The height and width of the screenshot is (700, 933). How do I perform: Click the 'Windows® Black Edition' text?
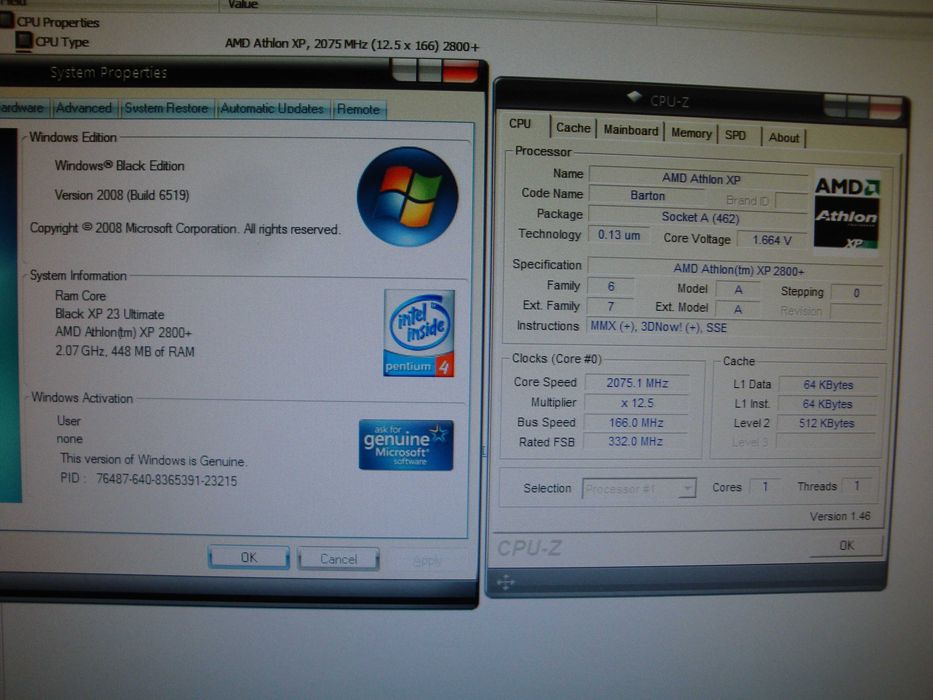click(x=120, y=165)
